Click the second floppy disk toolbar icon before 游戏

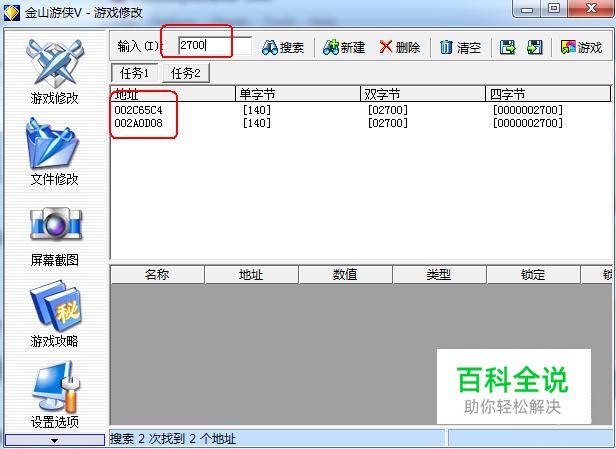click(535, 47)
